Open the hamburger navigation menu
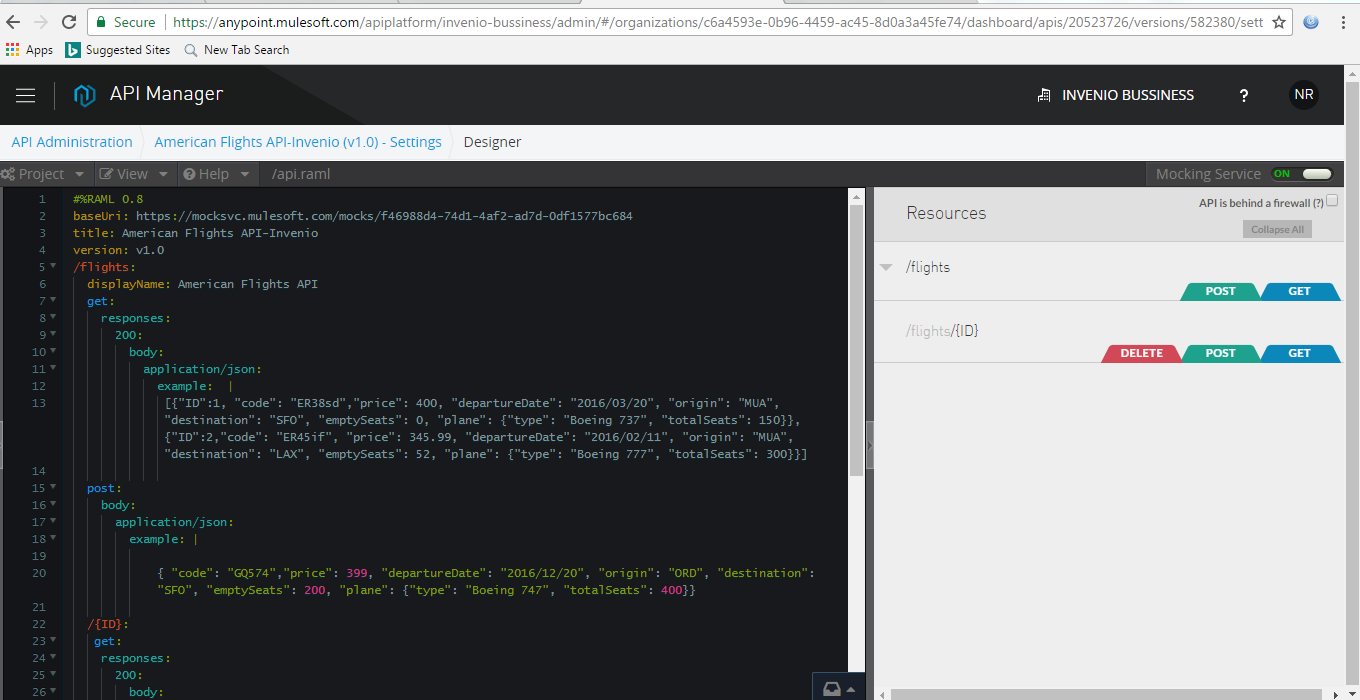 point(25,95)
